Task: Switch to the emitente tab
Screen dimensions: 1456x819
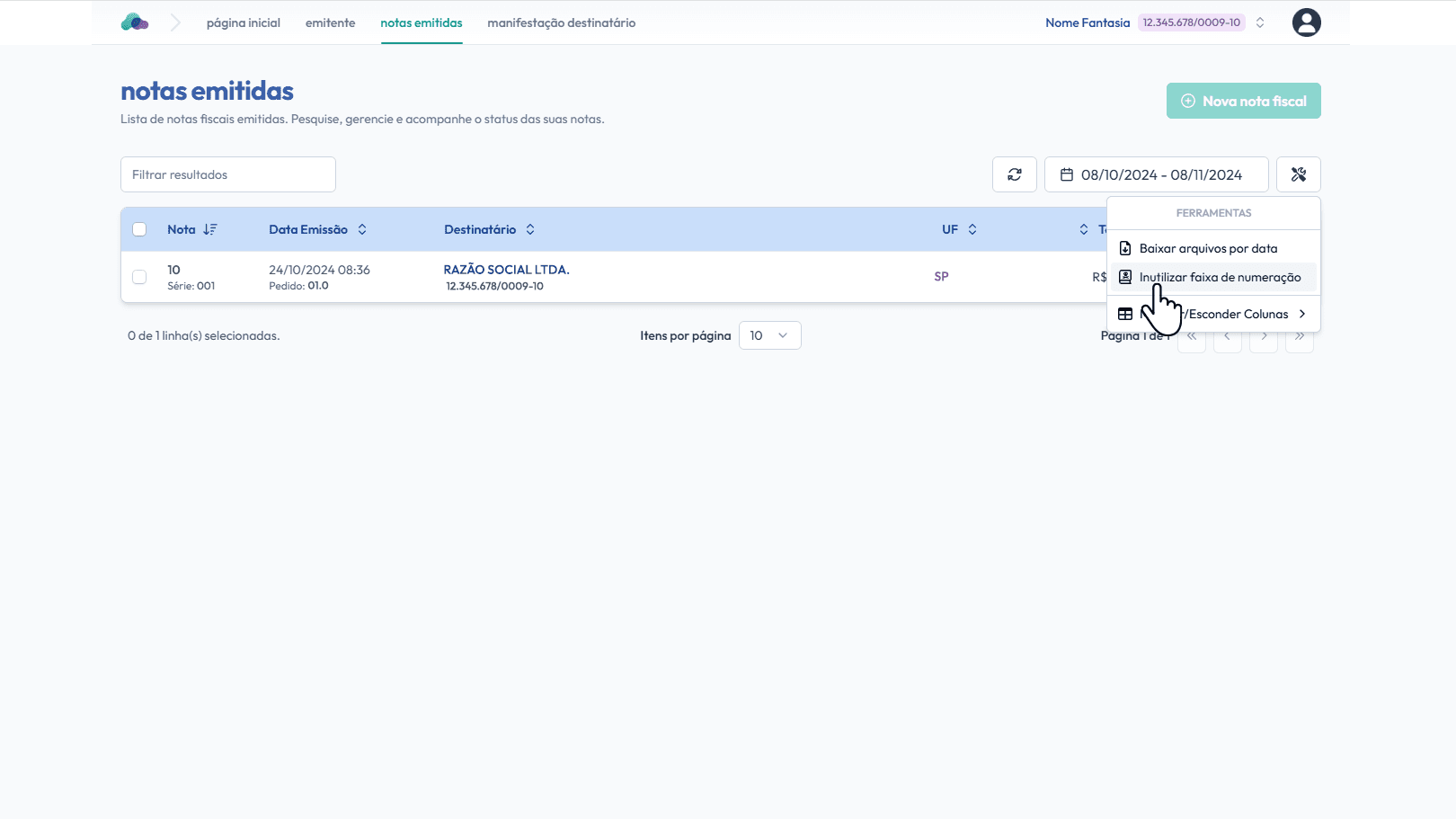Action: (330, 22)
